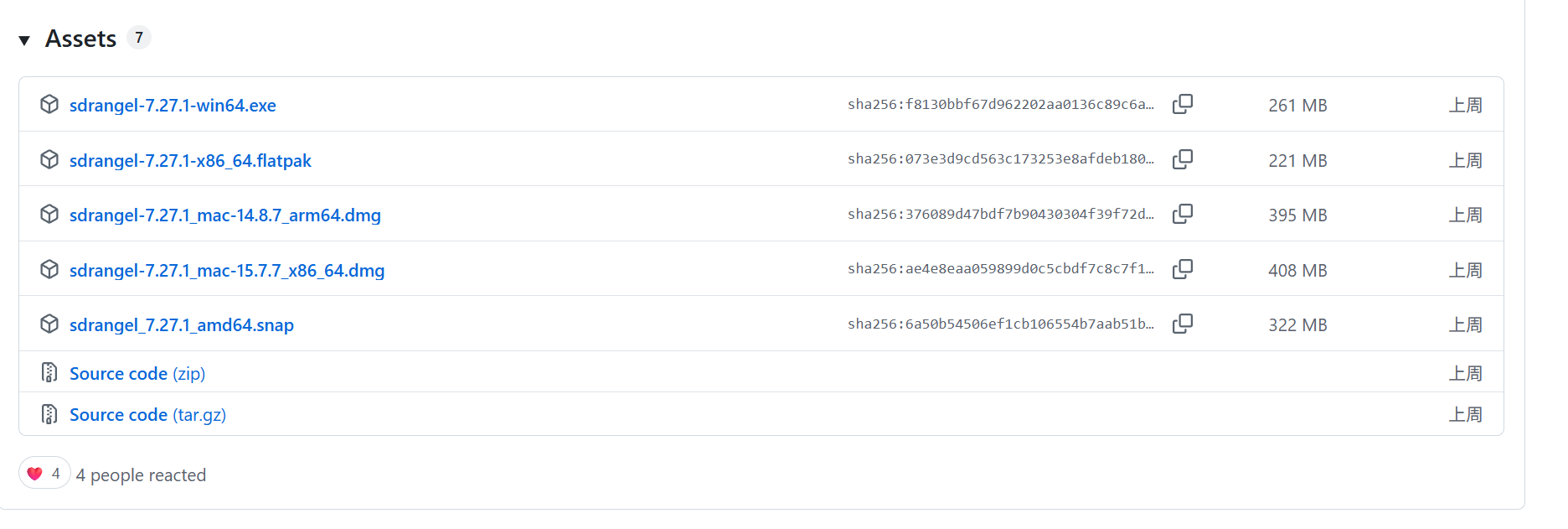Image resolution: width=1568 pixels, height=529 pixels.
Task: Click the Assets heading
Action: click(80, 39)
